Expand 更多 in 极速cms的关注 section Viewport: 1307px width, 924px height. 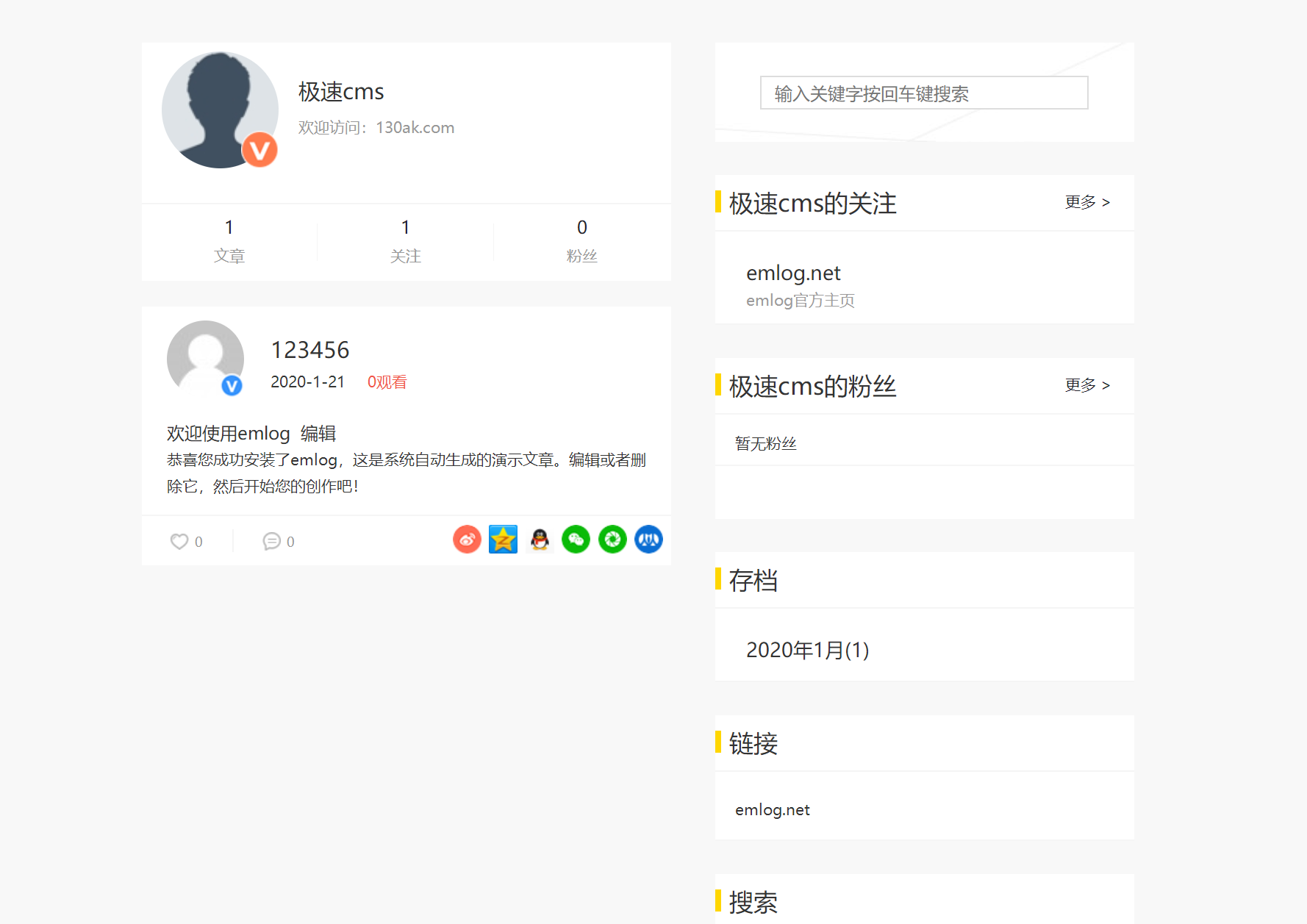[x=1086, y=202]
